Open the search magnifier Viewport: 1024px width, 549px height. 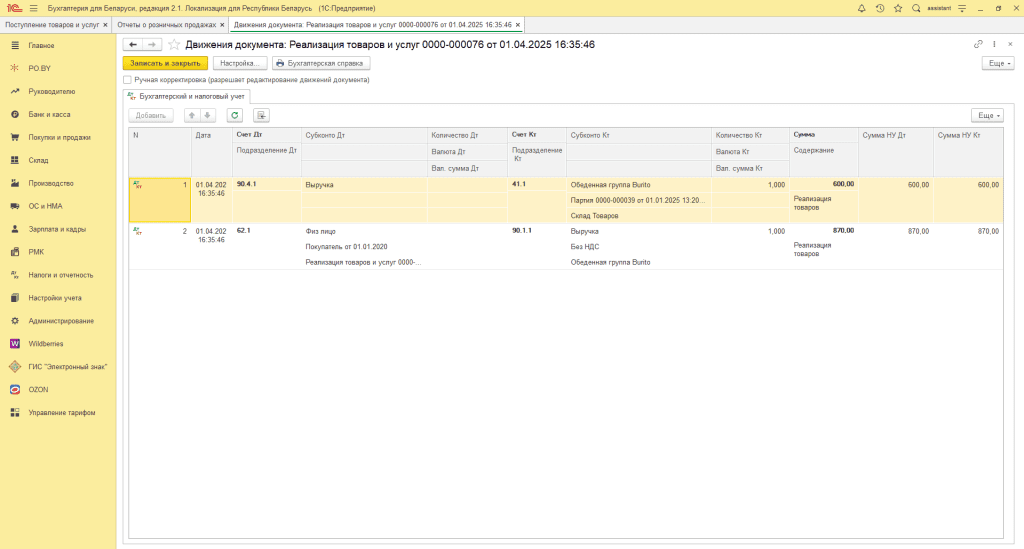point(916,8)
